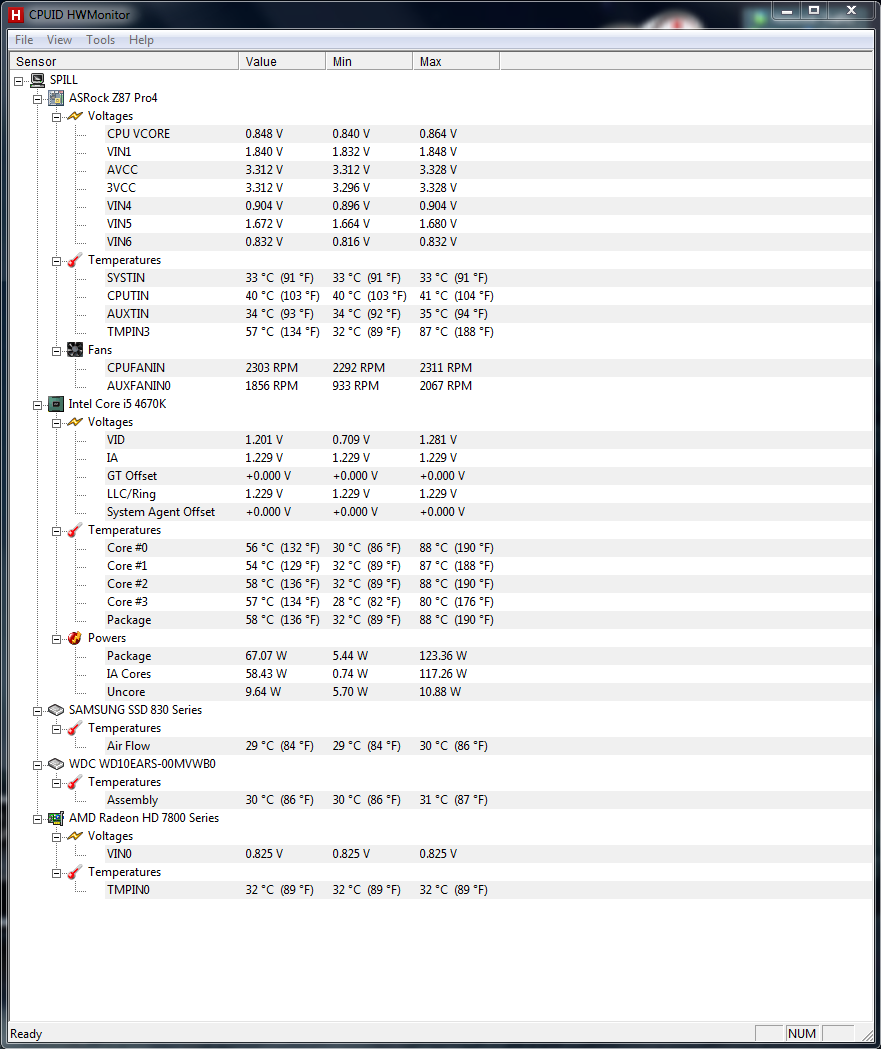This screenshot has height=1049, width=881.
Task: Click the Voltages icon under AMD Radeon
Action: (x=75, y=836)
